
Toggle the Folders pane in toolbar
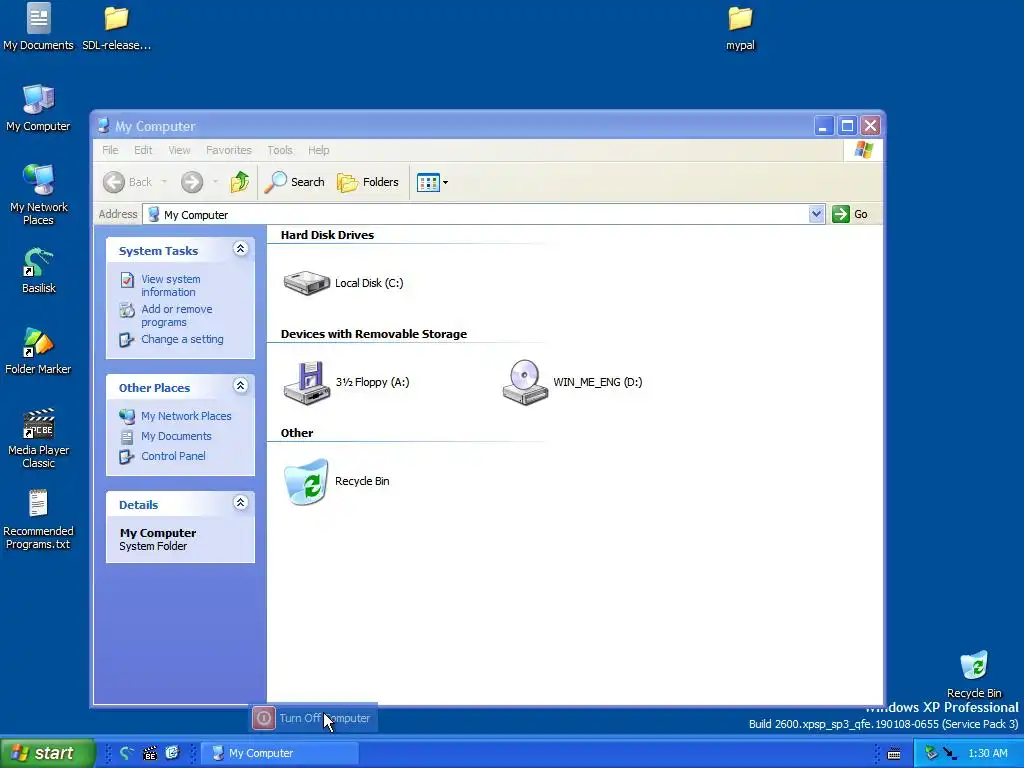pyautogui.click(x=368, y=182)
